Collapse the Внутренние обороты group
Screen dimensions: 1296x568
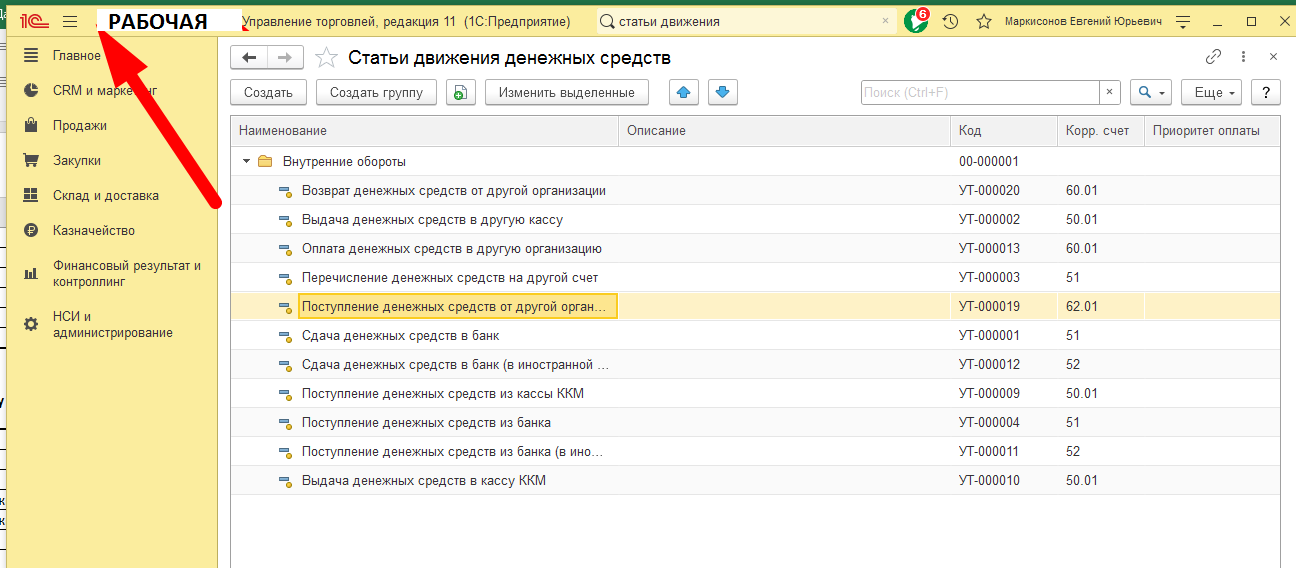point(246,161)
